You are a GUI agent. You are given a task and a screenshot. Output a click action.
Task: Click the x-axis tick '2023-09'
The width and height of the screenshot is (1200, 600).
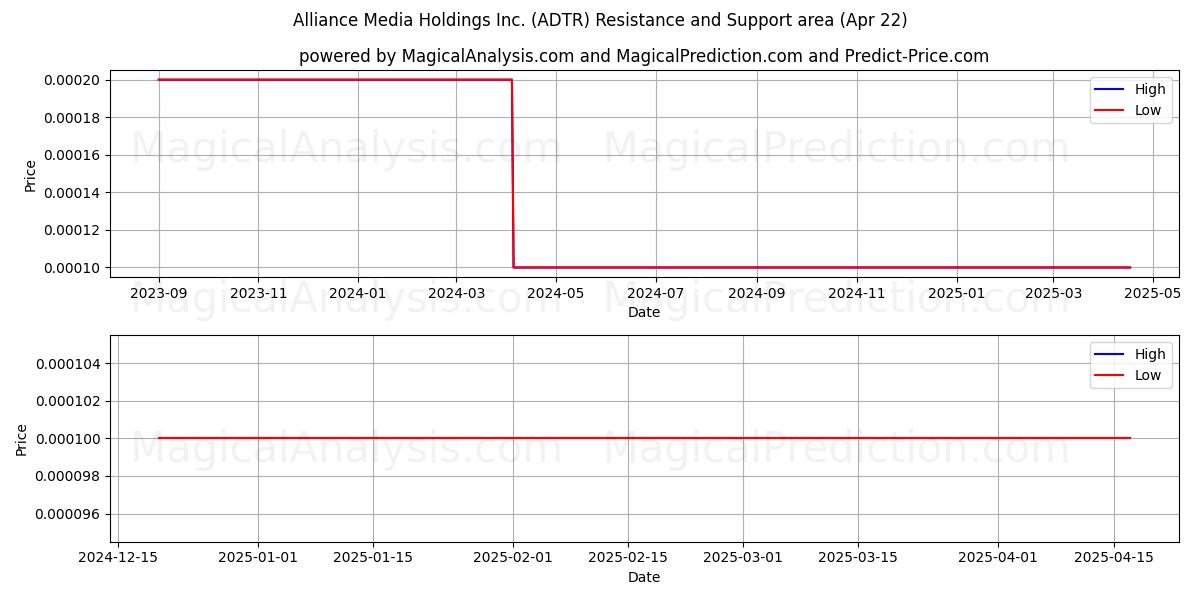tap(159, 293)
